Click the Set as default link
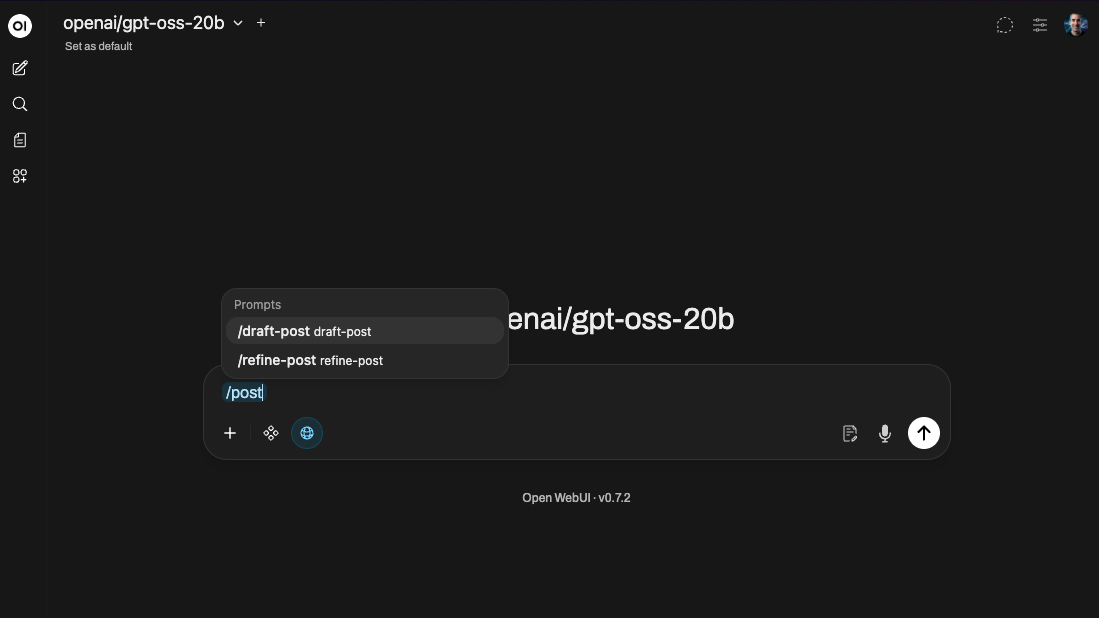The height and width of the screenshot is (618, 1099). pos(99,46)
